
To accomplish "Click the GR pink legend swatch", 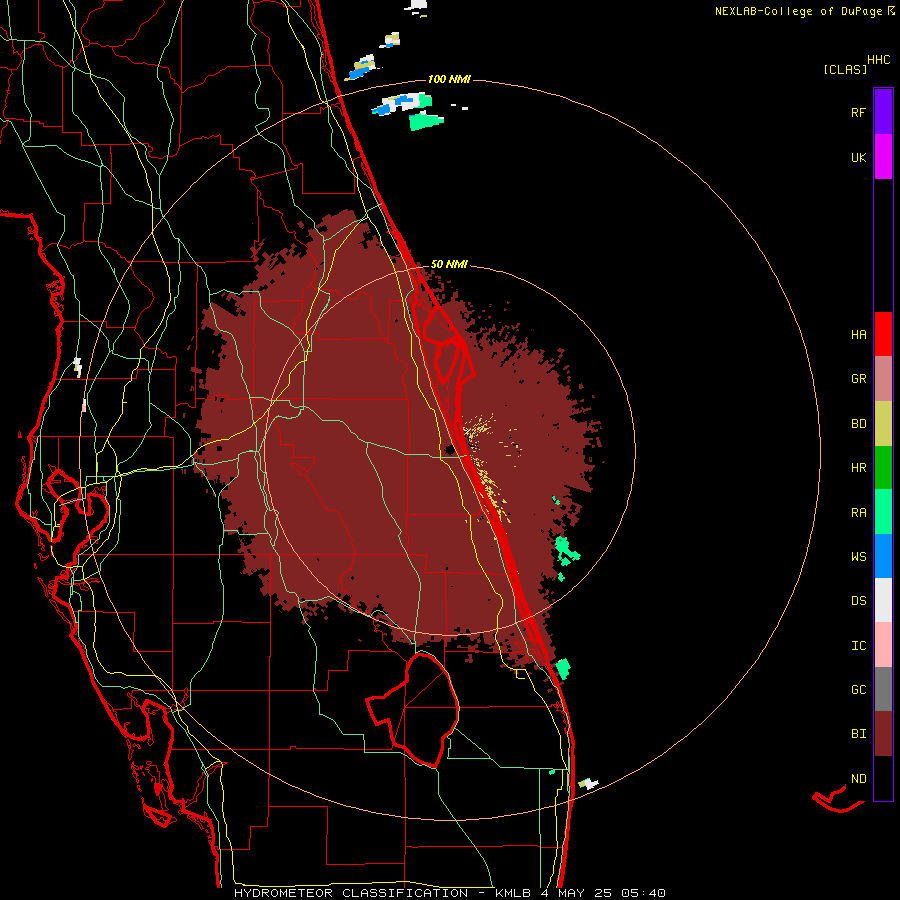I will 883,379.
